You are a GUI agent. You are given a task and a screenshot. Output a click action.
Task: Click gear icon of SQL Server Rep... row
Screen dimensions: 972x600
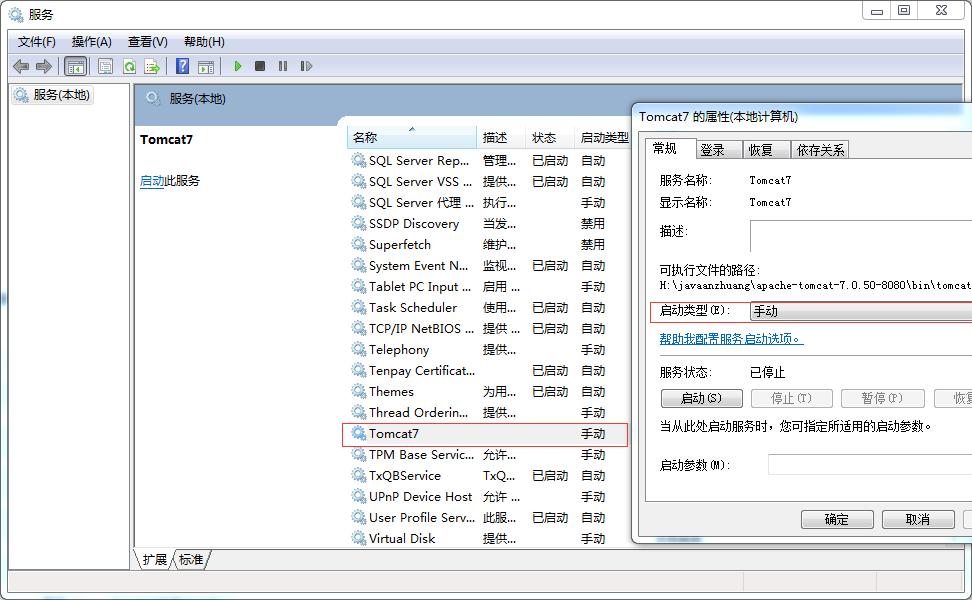coord(359,160)
